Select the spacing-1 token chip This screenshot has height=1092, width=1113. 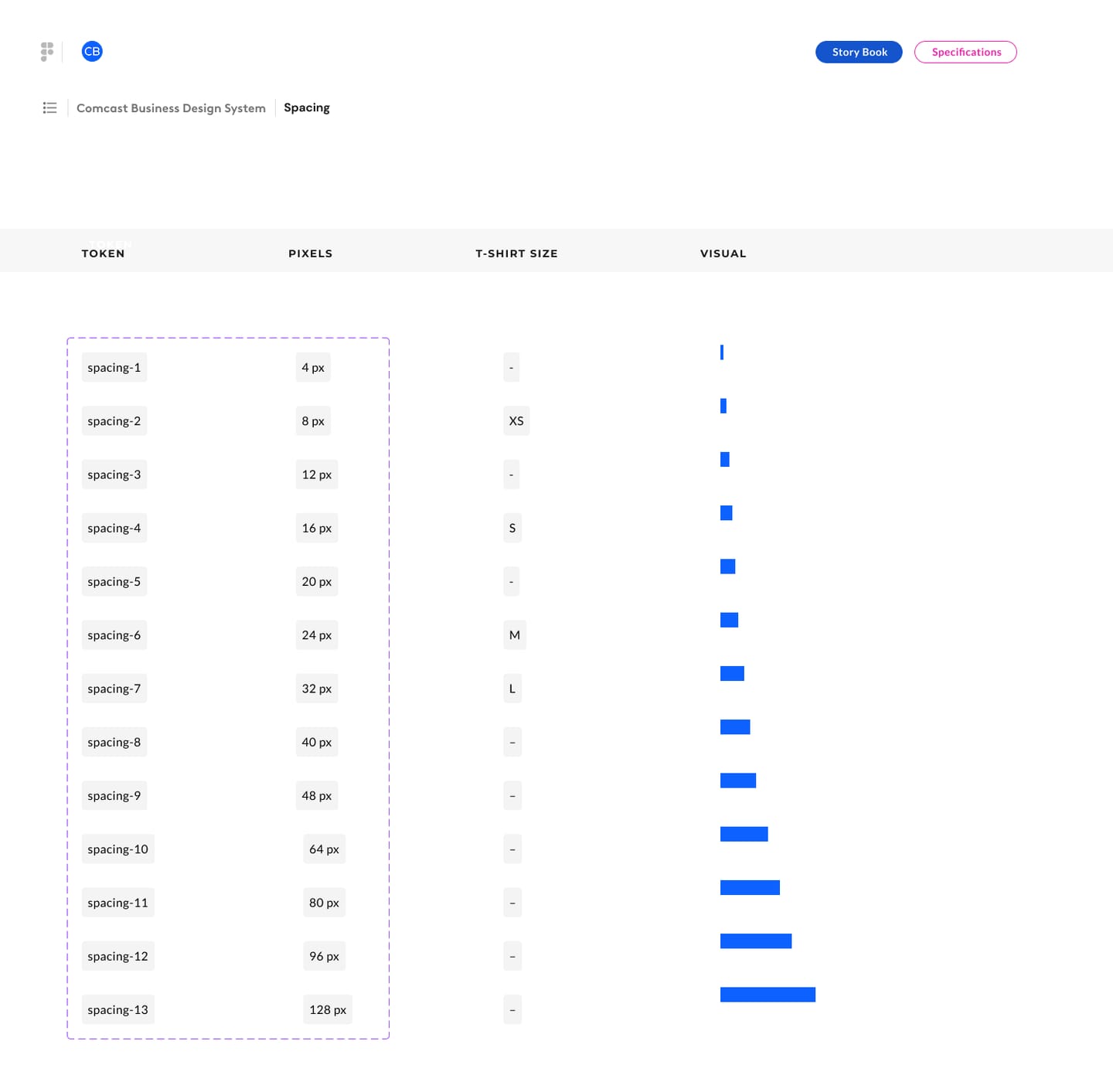tap(114, 367)
